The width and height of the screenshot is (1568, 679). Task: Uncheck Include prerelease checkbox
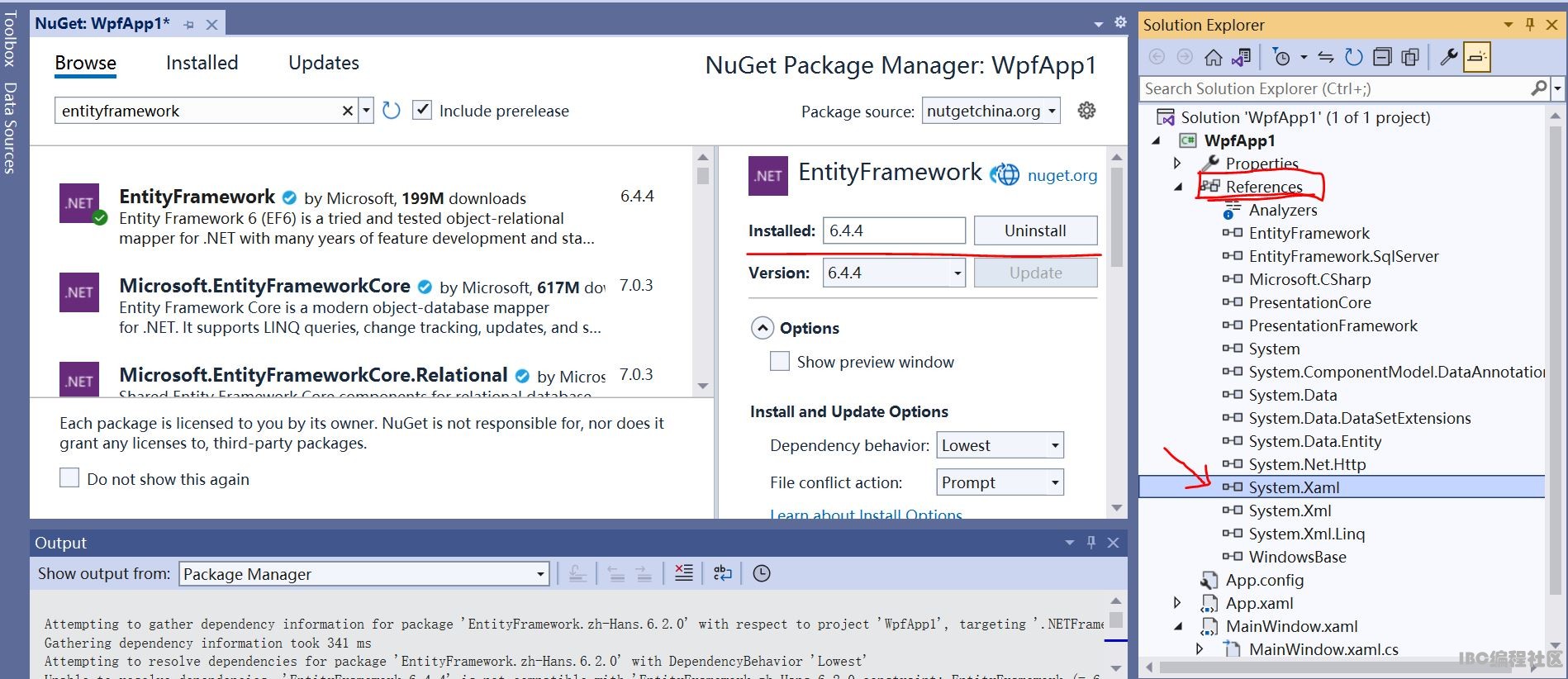[x=422, y=110]
